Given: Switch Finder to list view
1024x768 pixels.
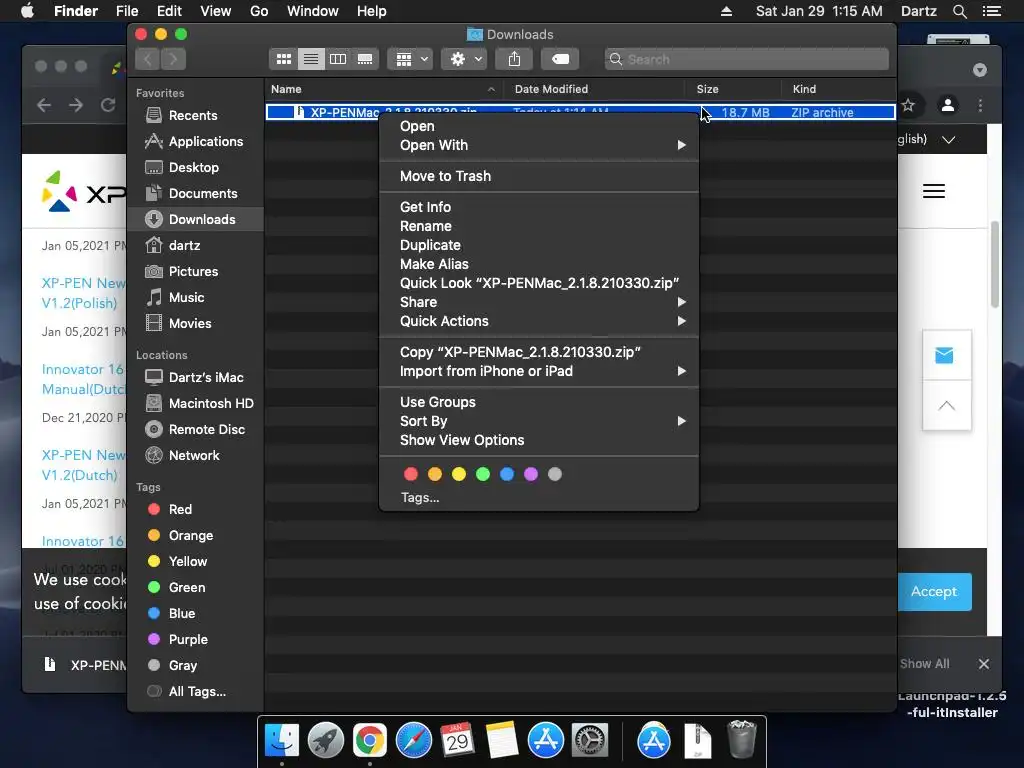Looking at the screenshot, I should pos(311,59).
